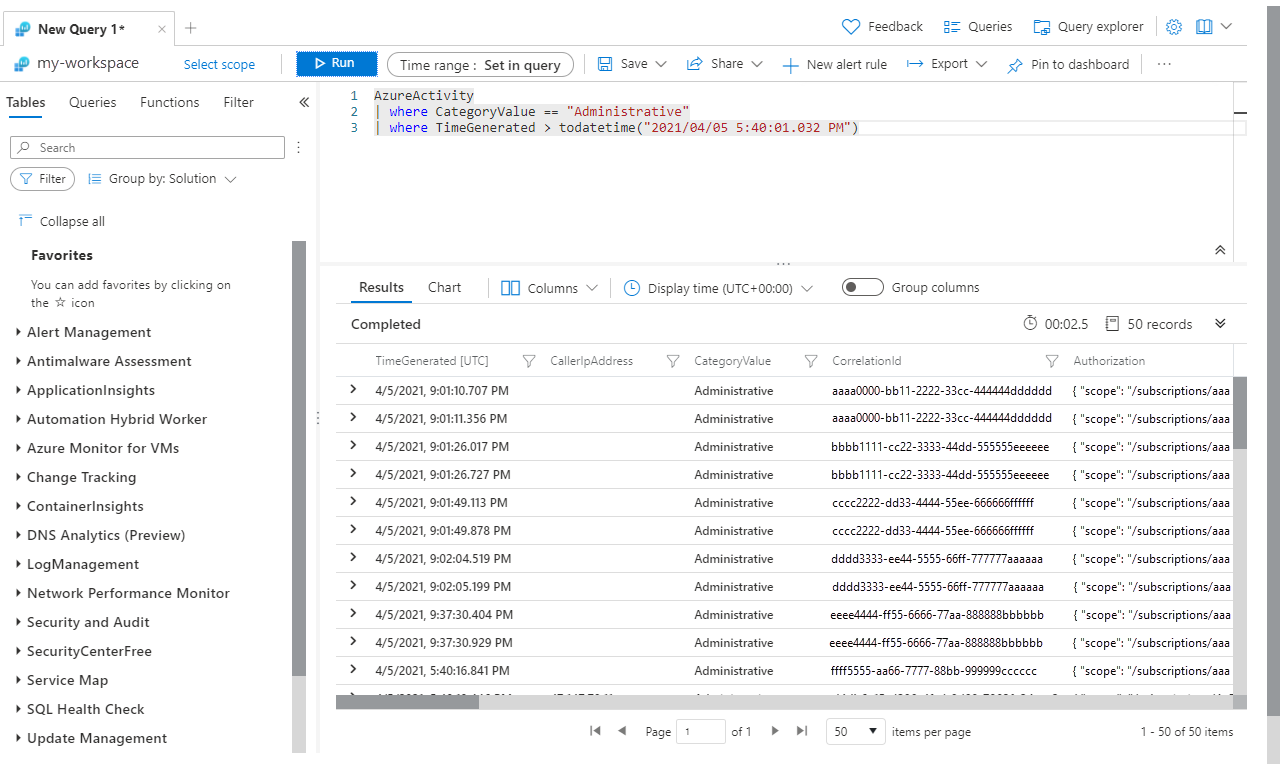Run the query with the Run button
Viewport: 1280px width, 764px height.
click(x=336, y=64)
